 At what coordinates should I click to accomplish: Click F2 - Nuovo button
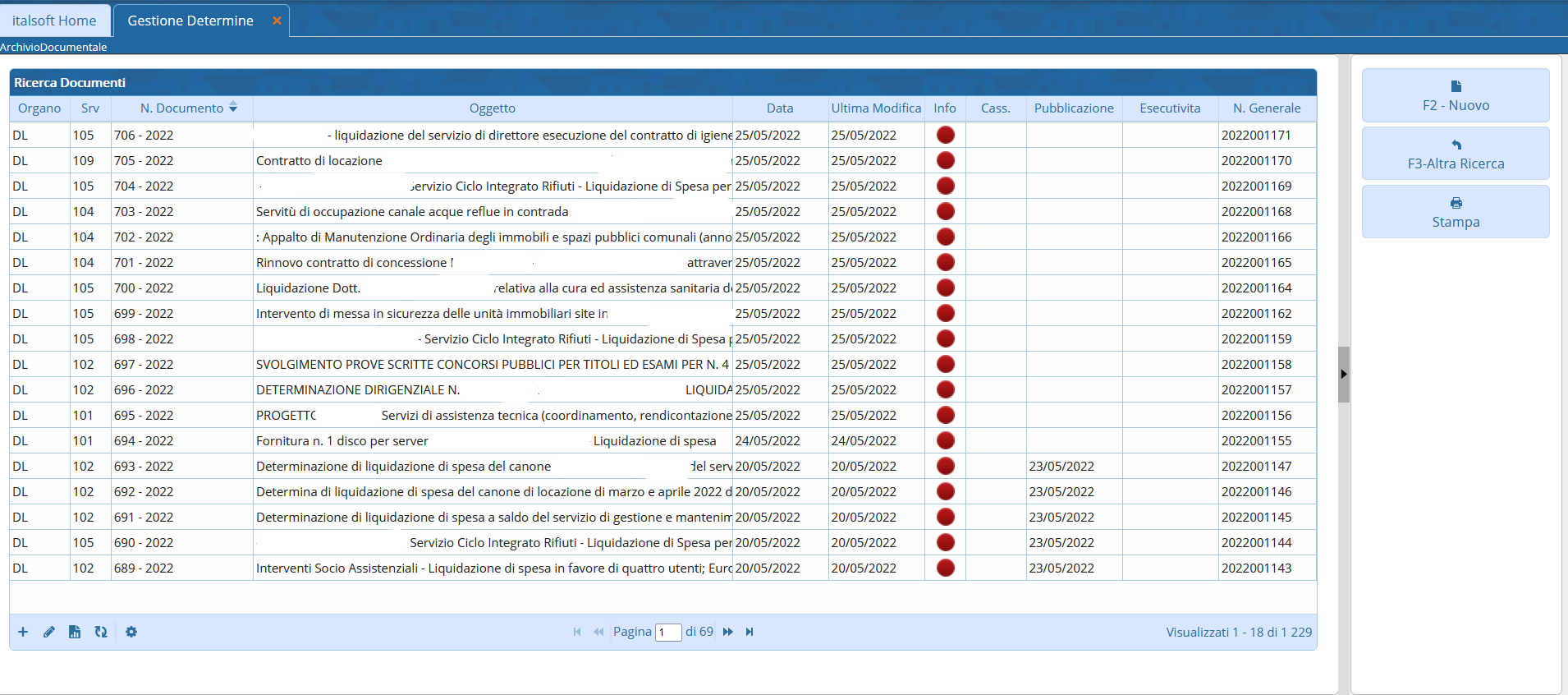[1455, 95]
